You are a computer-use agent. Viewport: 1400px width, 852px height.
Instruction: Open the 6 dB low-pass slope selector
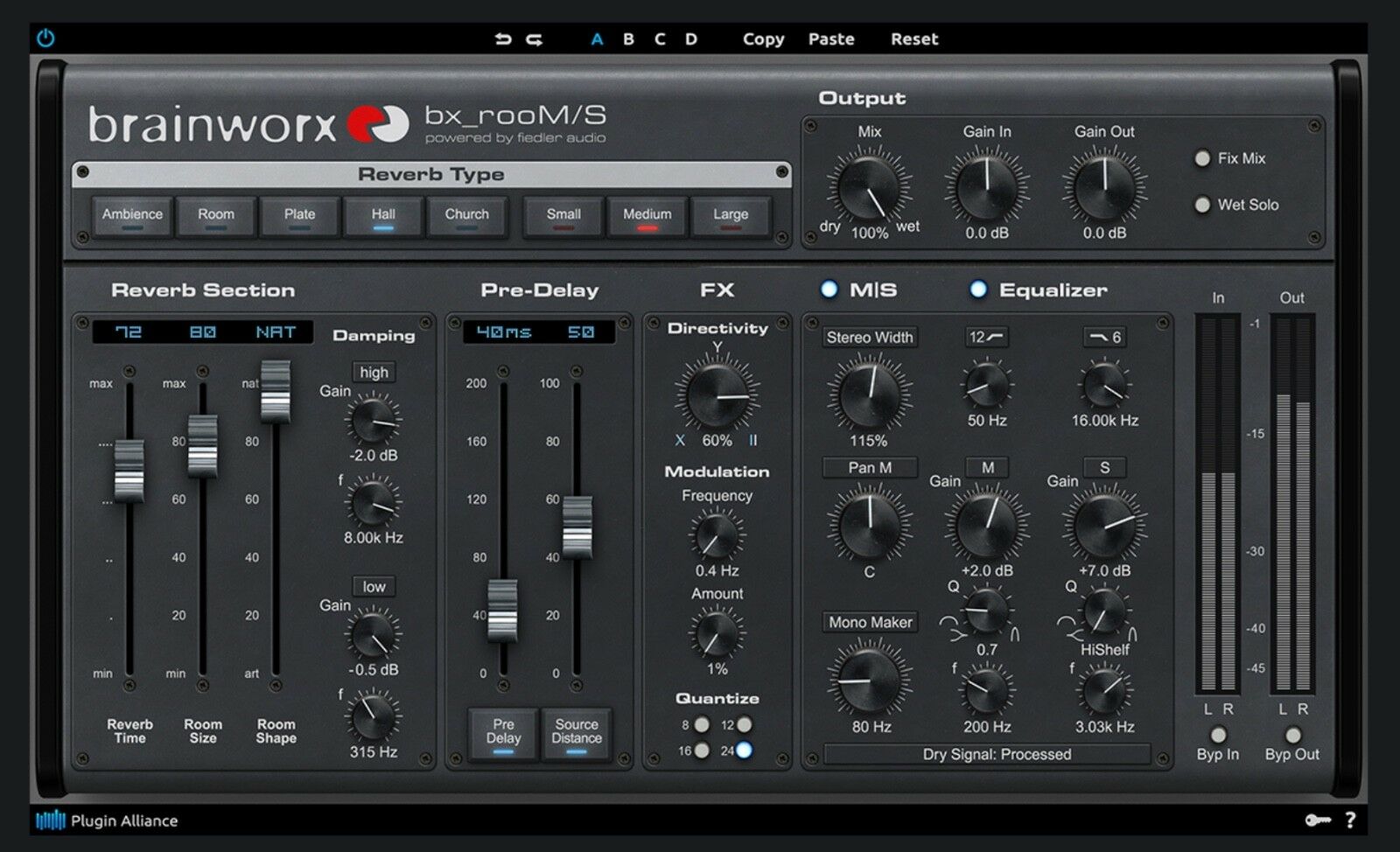(x=1104, y=338)
